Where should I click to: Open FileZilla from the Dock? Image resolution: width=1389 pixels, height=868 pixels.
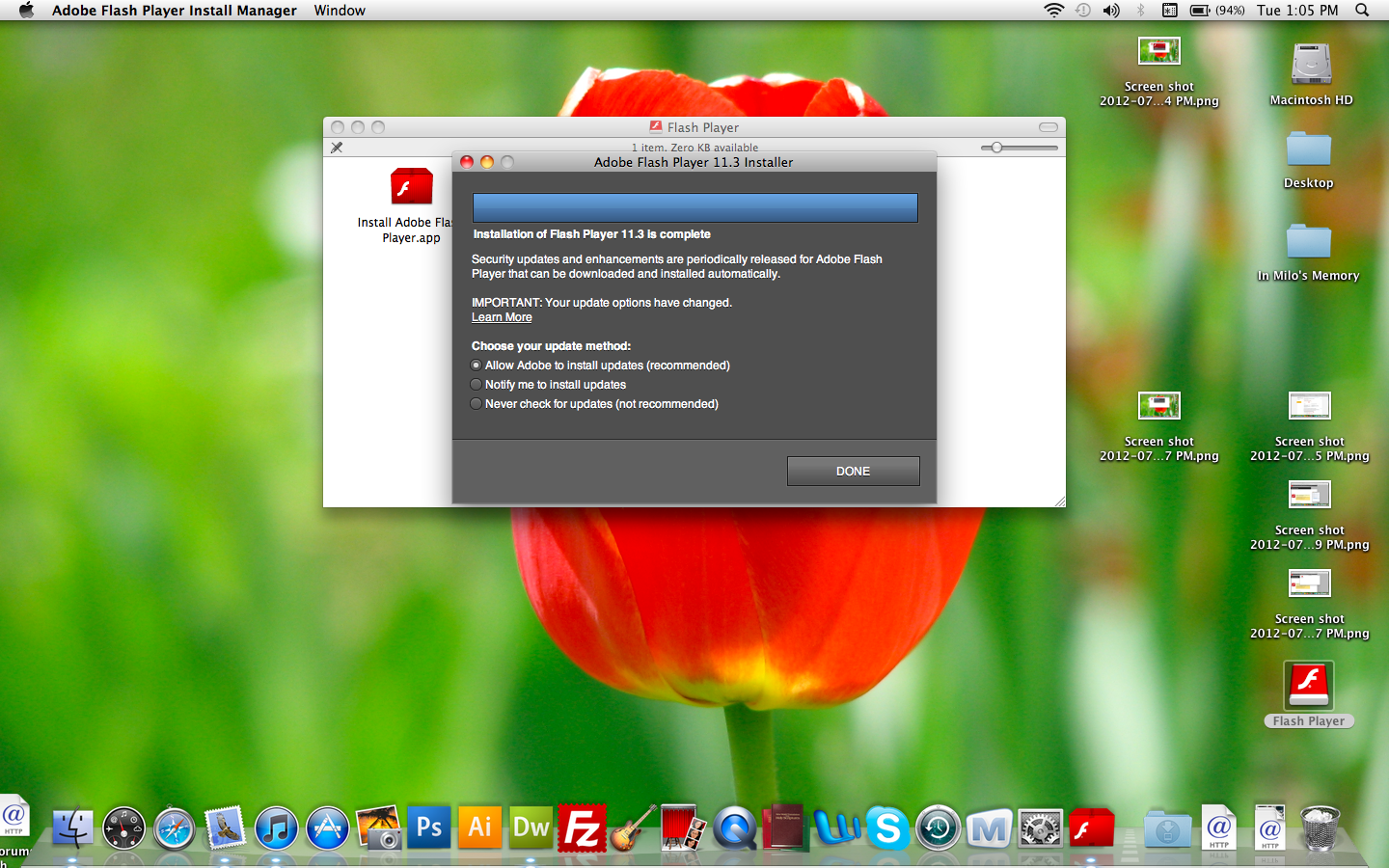coord(583,827)
